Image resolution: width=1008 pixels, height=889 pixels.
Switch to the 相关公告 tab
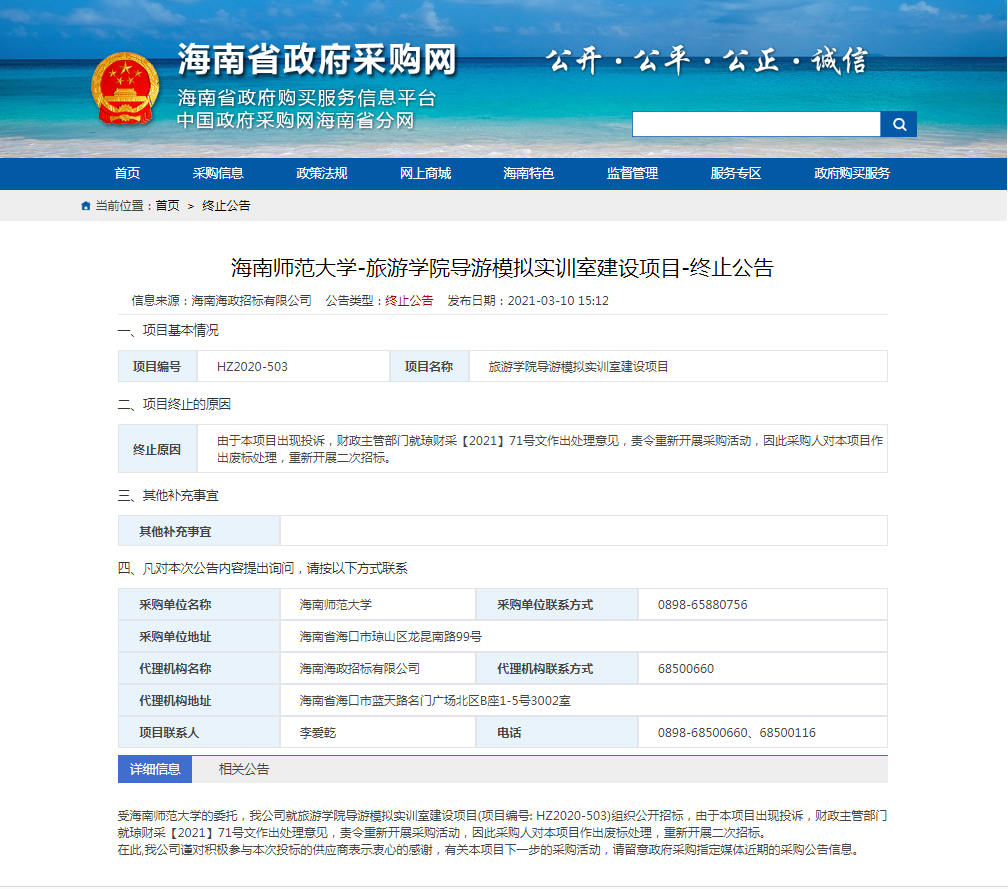244,769
